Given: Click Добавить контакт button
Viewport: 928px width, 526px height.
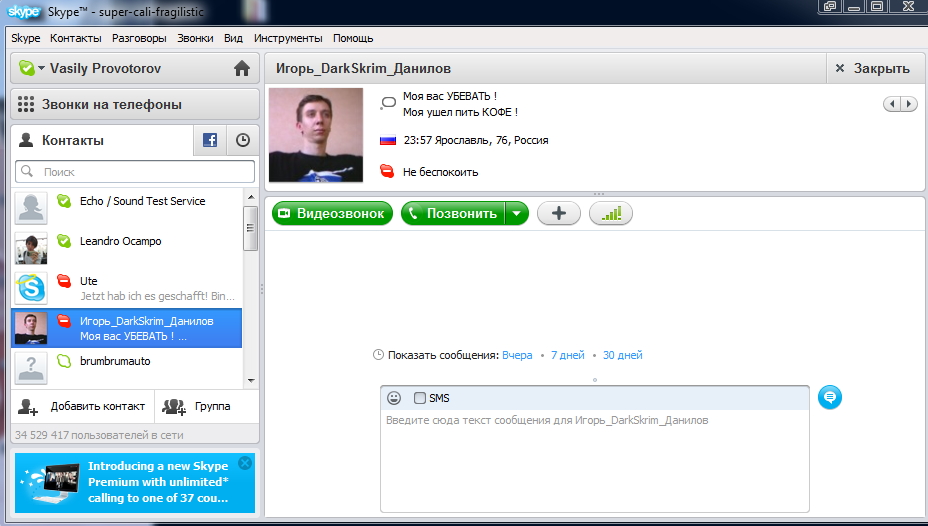Looking at the screenshot, I should point(83,406).
